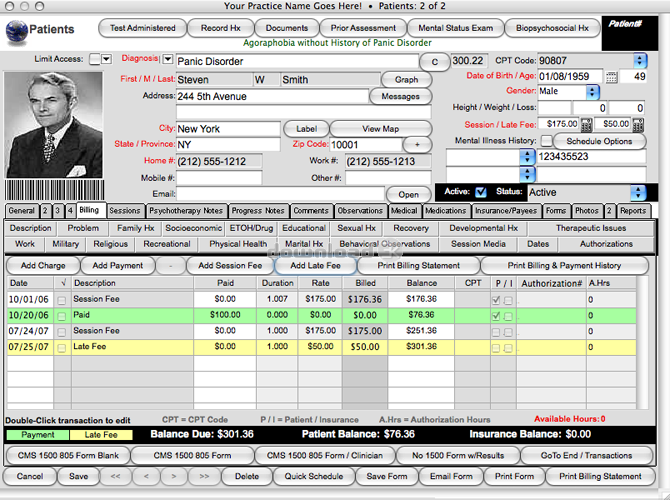Open the Diagnosis dropdown arrow
Viewport: 670px width, 500px height.
pyautogui.click(x=168, y=59)
